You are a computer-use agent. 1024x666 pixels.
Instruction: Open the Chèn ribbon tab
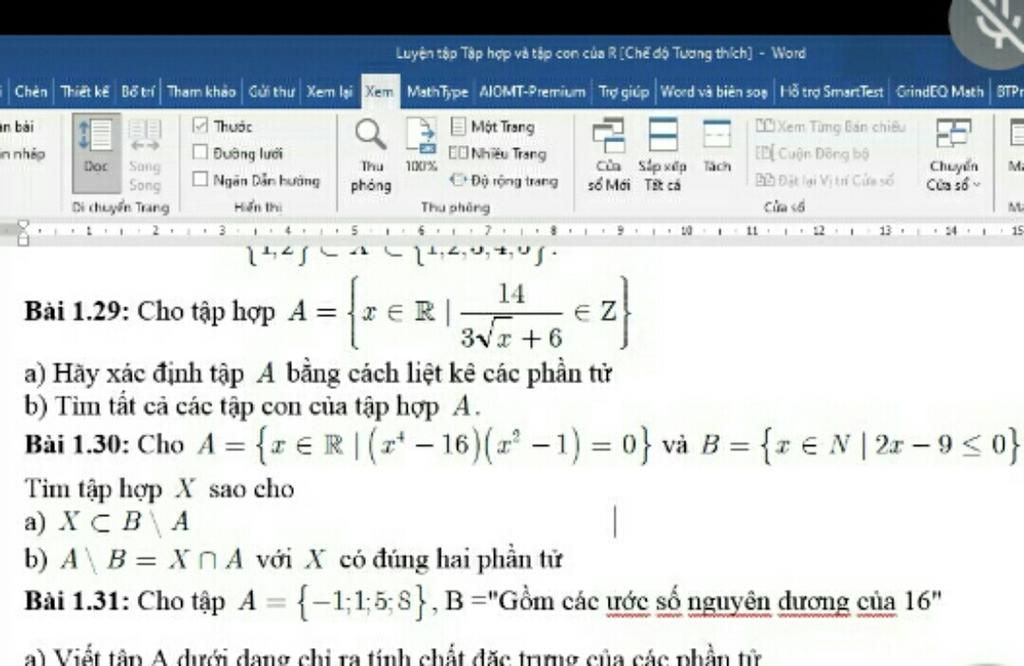pyautogui.click(x=31, y=91)
